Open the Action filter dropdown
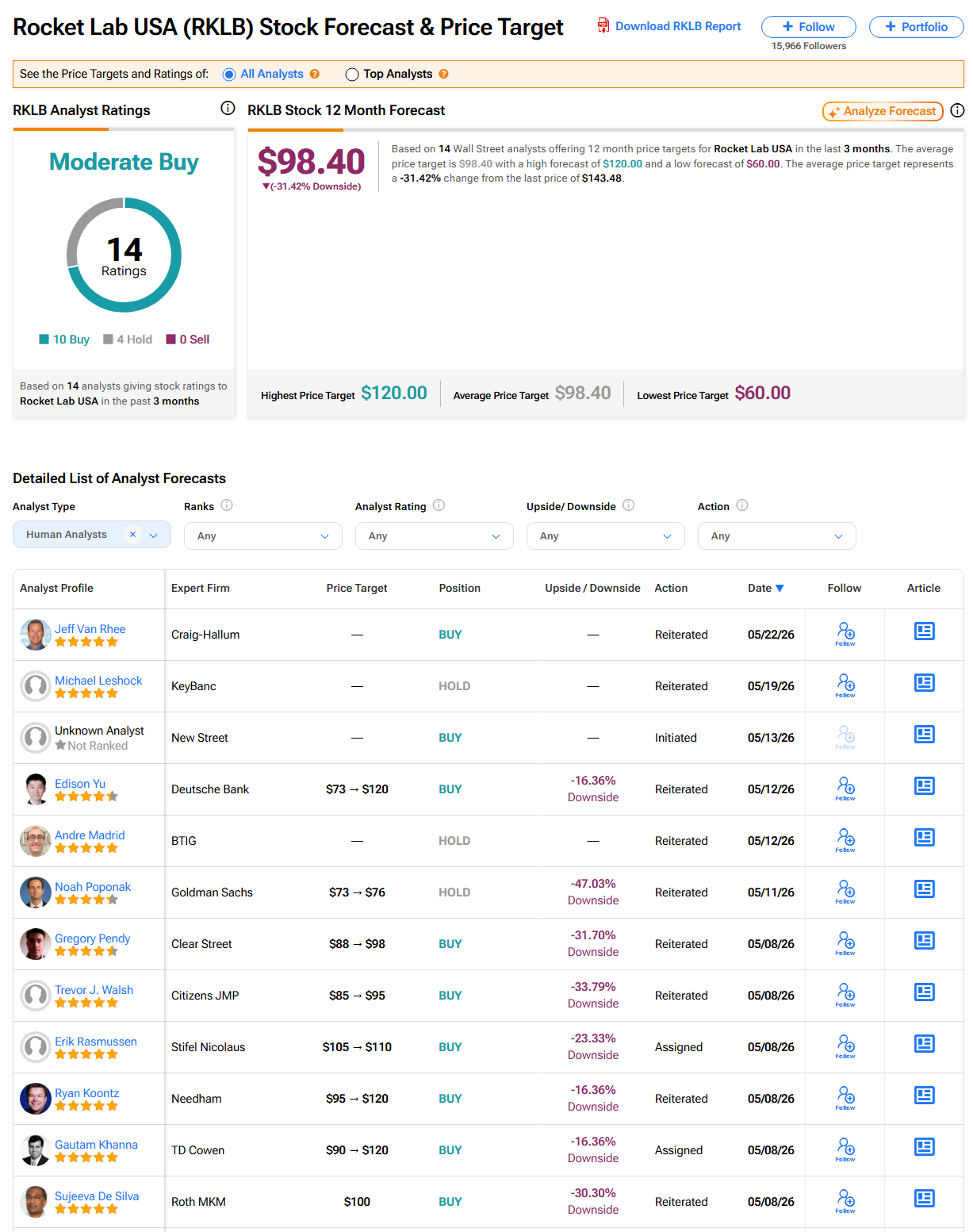 (x=777, y=535)
